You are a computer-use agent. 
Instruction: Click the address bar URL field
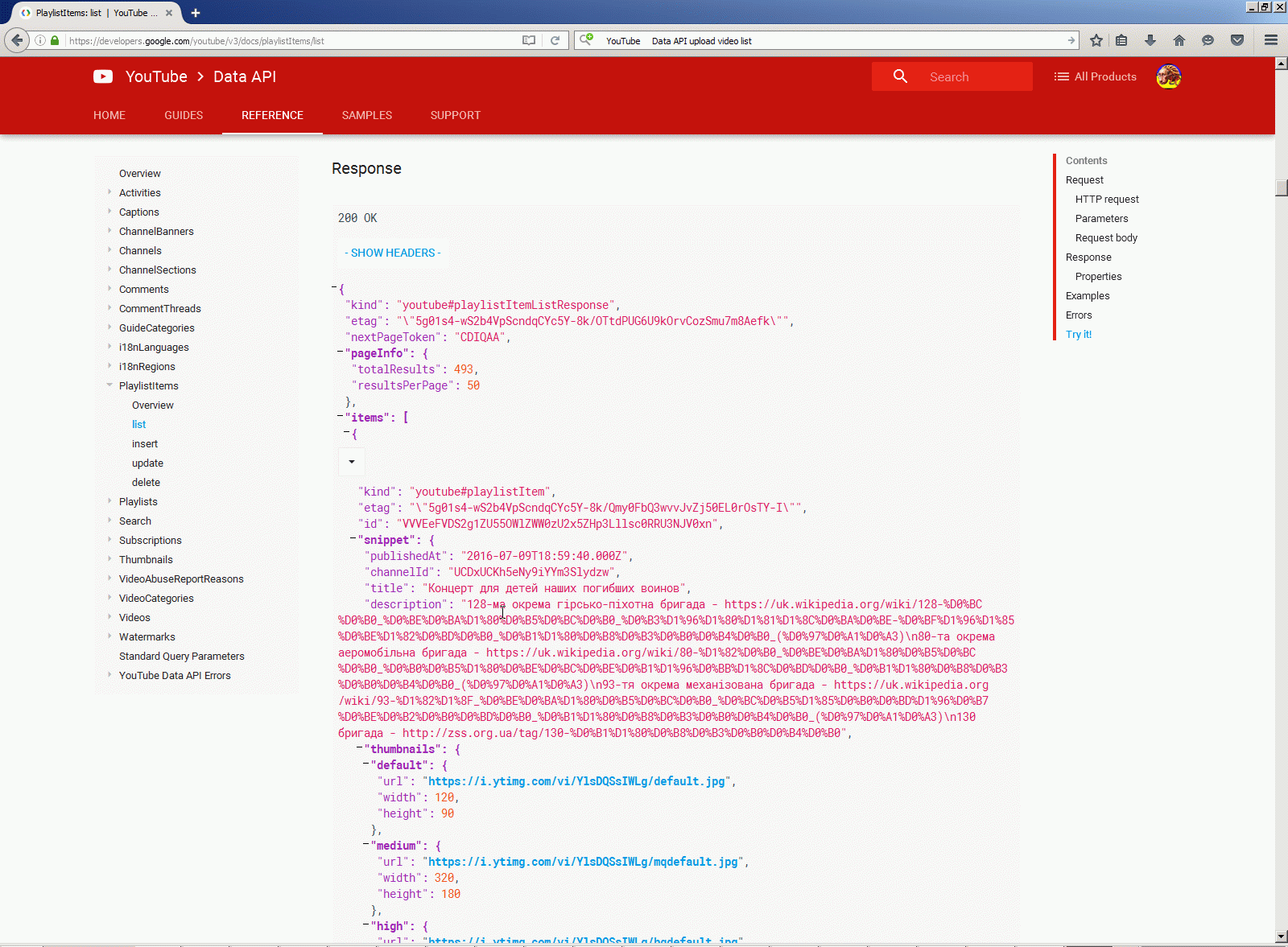(x=292, y=40)
